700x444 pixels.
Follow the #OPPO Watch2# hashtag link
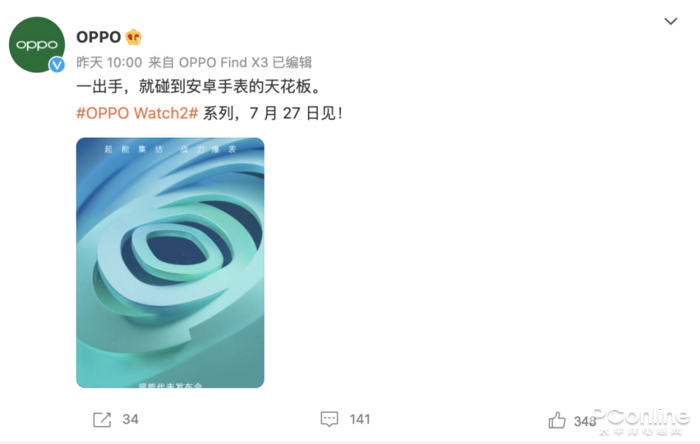tap(137, 113)
